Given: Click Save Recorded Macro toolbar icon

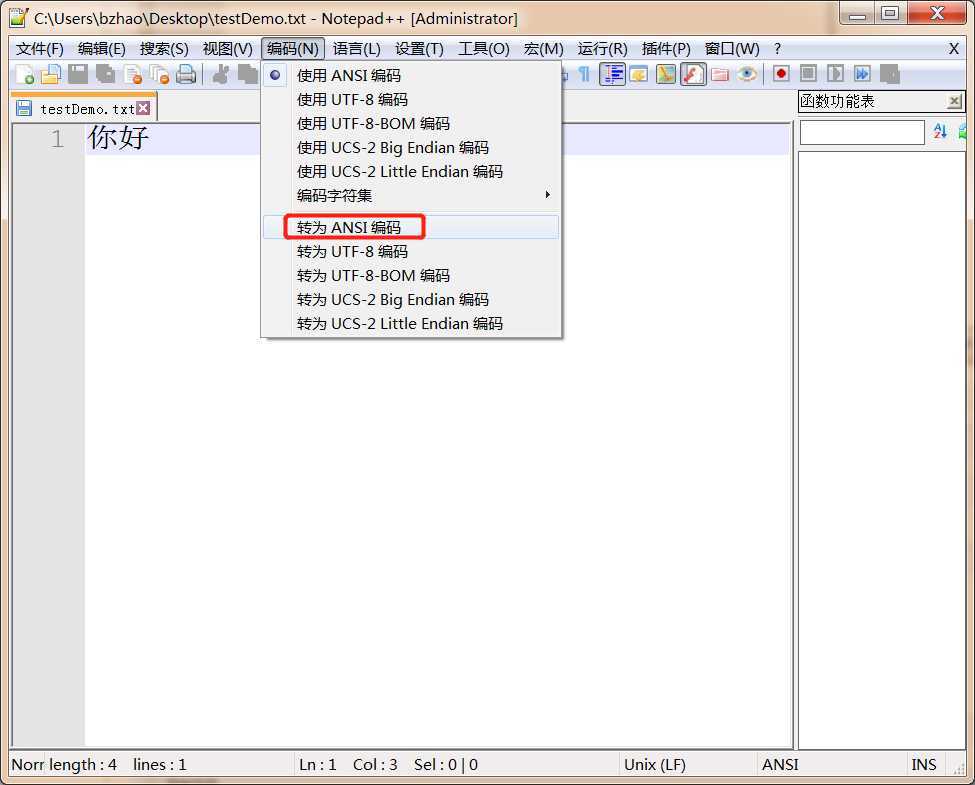Looking at the screenshot, I should 889,74.
